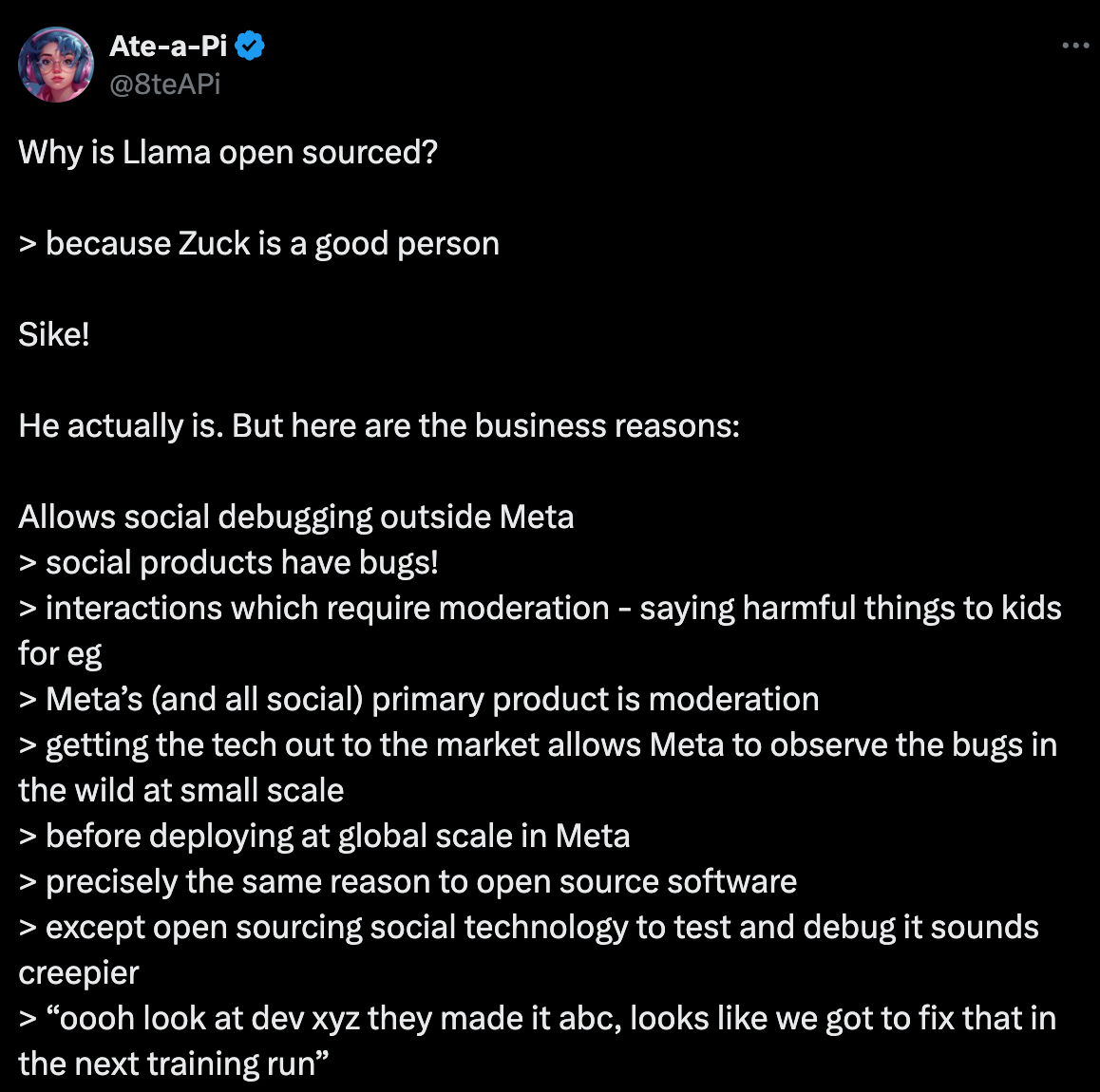The height and width of the screenshot is (1092, 1100).
Task: Click the 'Why is Llama open sourced?' text
Action: (228, 152)
